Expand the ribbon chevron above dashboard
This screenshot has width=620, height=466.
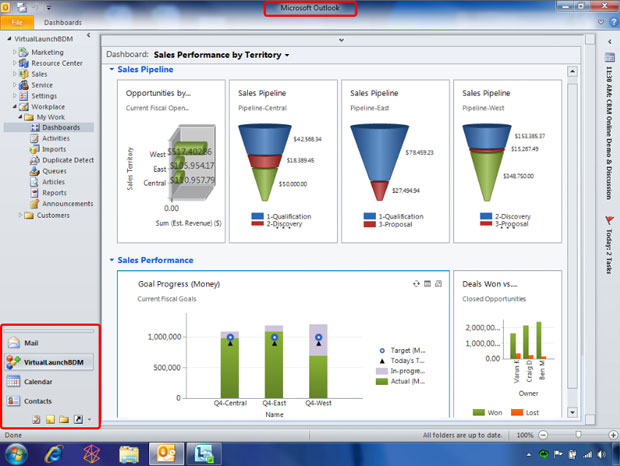(x=341, y=40)
